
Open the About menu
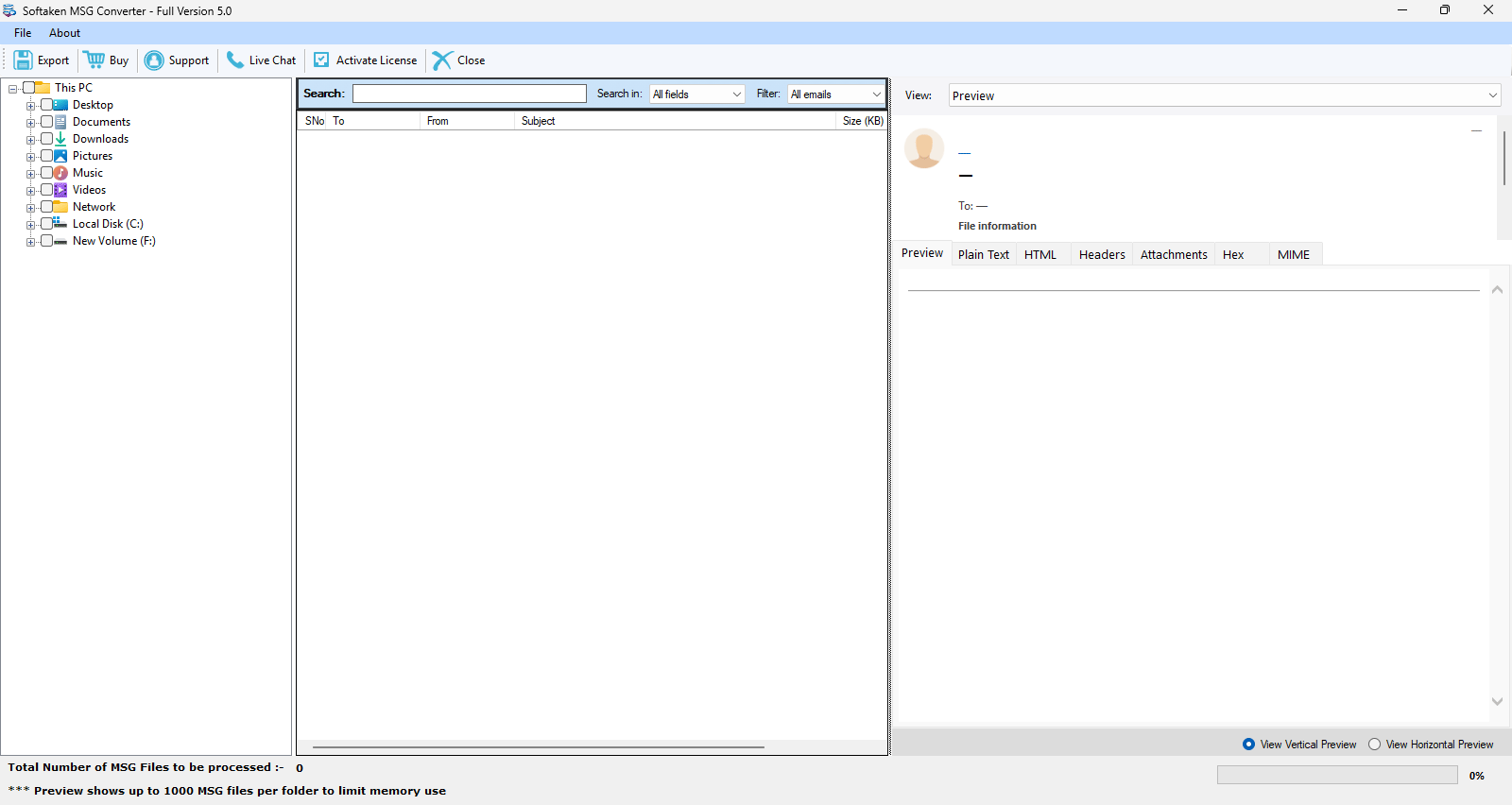(x=64, y=33)
